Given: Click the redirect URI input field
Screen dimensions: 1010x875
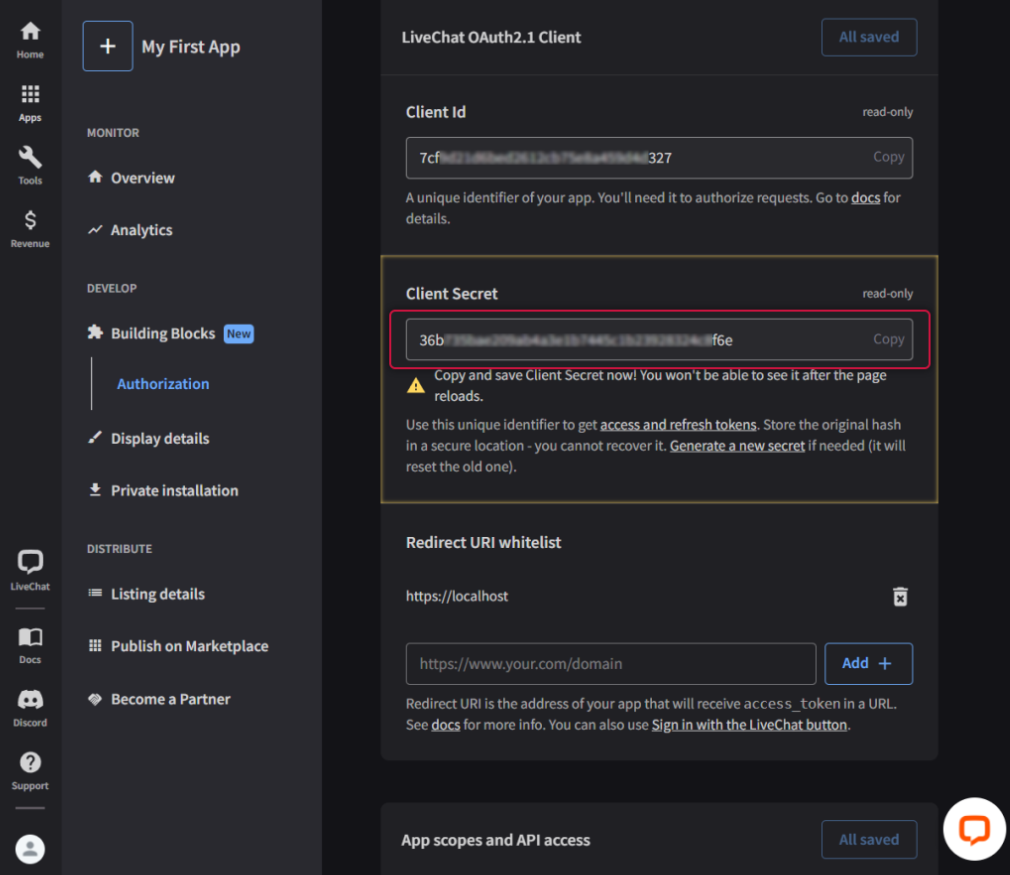Looking at the screenshot, I should coord(610,663).
